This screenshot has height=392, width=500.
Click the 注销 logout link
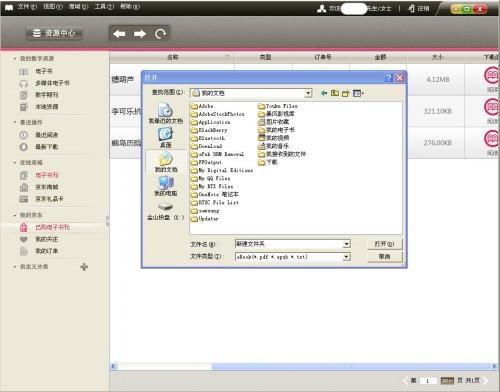419,8
